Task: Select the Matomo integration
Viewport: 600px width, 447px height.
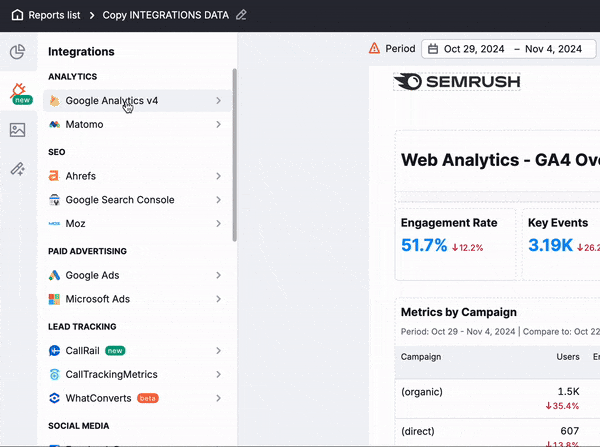Action: click(137, 124)
